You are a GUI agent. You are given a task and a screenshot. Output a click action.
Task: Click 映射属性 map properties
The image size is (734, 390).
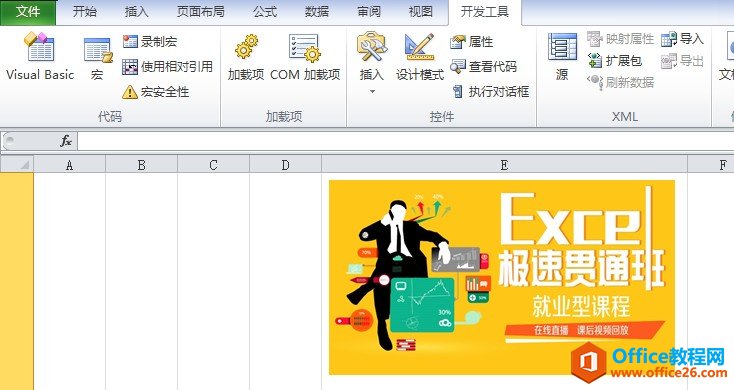pos(620,39)
